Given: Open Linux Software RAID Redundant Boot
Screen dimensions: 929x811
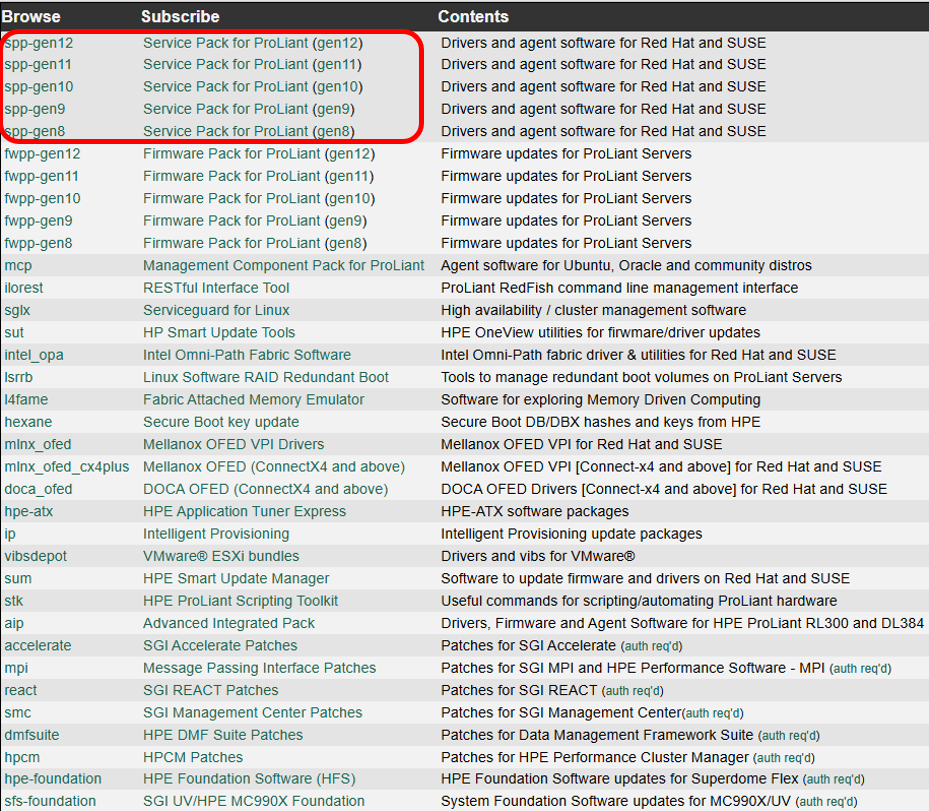Looking at the screenshot, I should [x=266, y=377].
